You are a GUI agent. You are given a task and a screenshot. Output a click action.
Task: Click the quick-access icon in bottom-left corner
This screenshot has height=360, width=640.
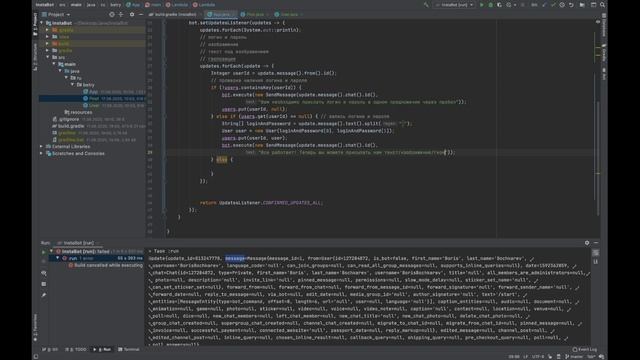[x=36, y=356]
